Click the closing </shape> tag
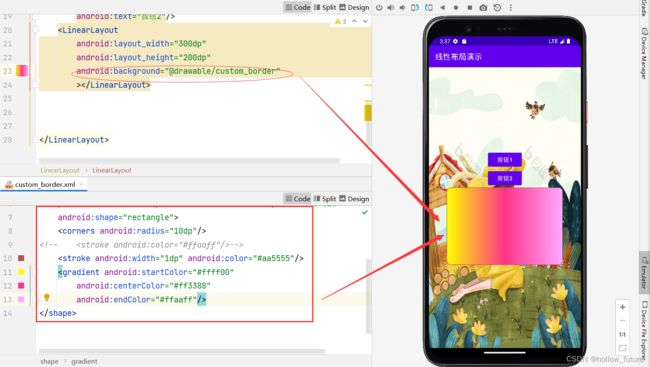Viewport: 650px width, 367px height. pyautogui.click(x=58, y=313)
